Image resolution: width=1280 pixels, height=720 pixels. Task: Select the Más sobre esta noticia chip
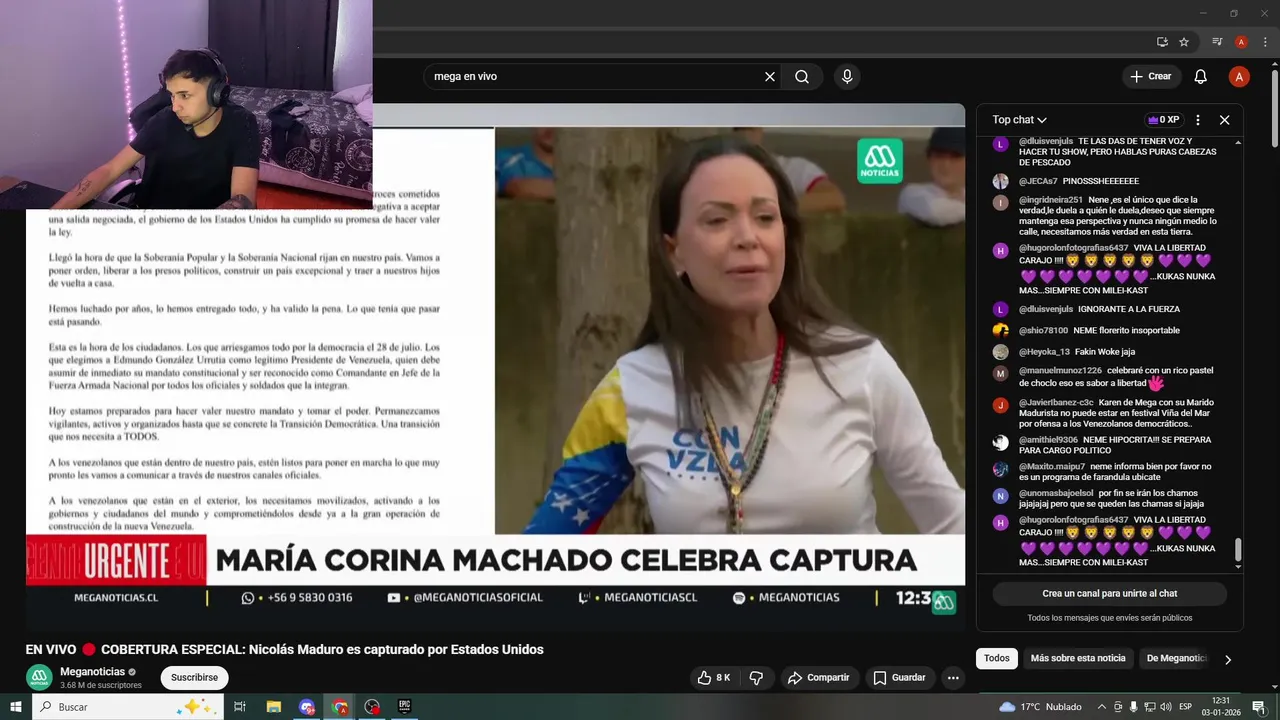1078,658
